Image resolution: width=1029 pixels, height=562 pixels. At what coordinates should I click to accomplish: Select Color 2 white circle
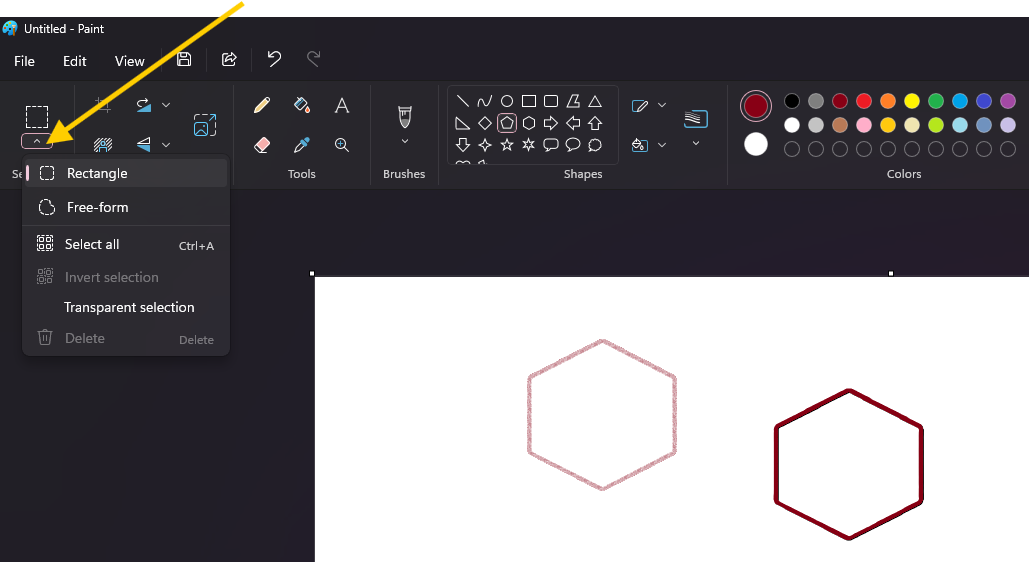click(x=756, y=144)
